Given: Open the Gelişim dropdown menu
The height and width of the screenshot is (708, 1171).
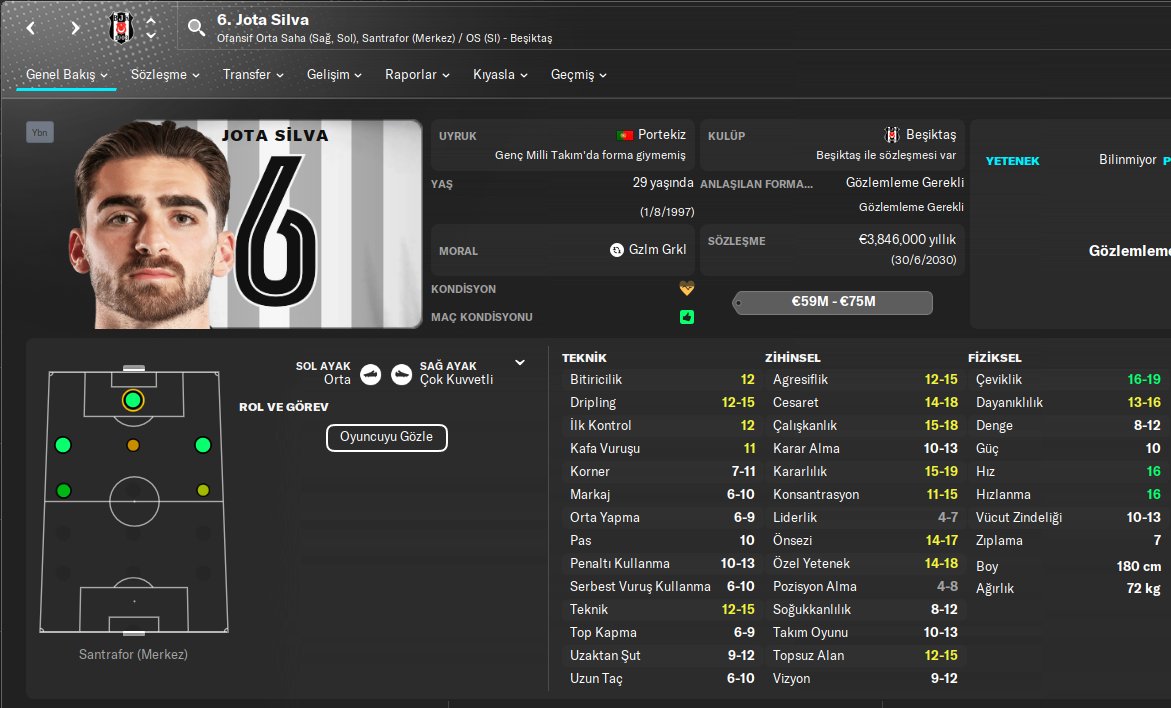Looking at the screenshot, I should 334,75.
